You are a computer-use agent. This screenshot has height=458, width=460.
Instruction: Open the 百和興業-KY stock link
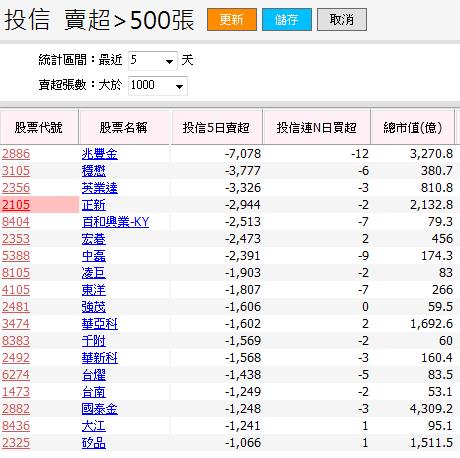[x=115, y=222]
